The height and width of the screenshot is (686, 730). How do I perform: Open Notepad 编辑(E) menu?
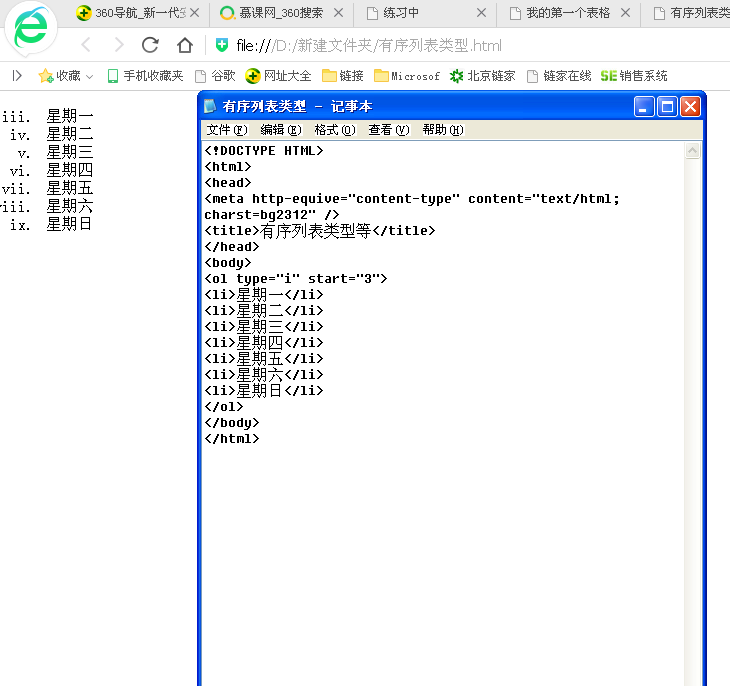[x=281, y=130]
